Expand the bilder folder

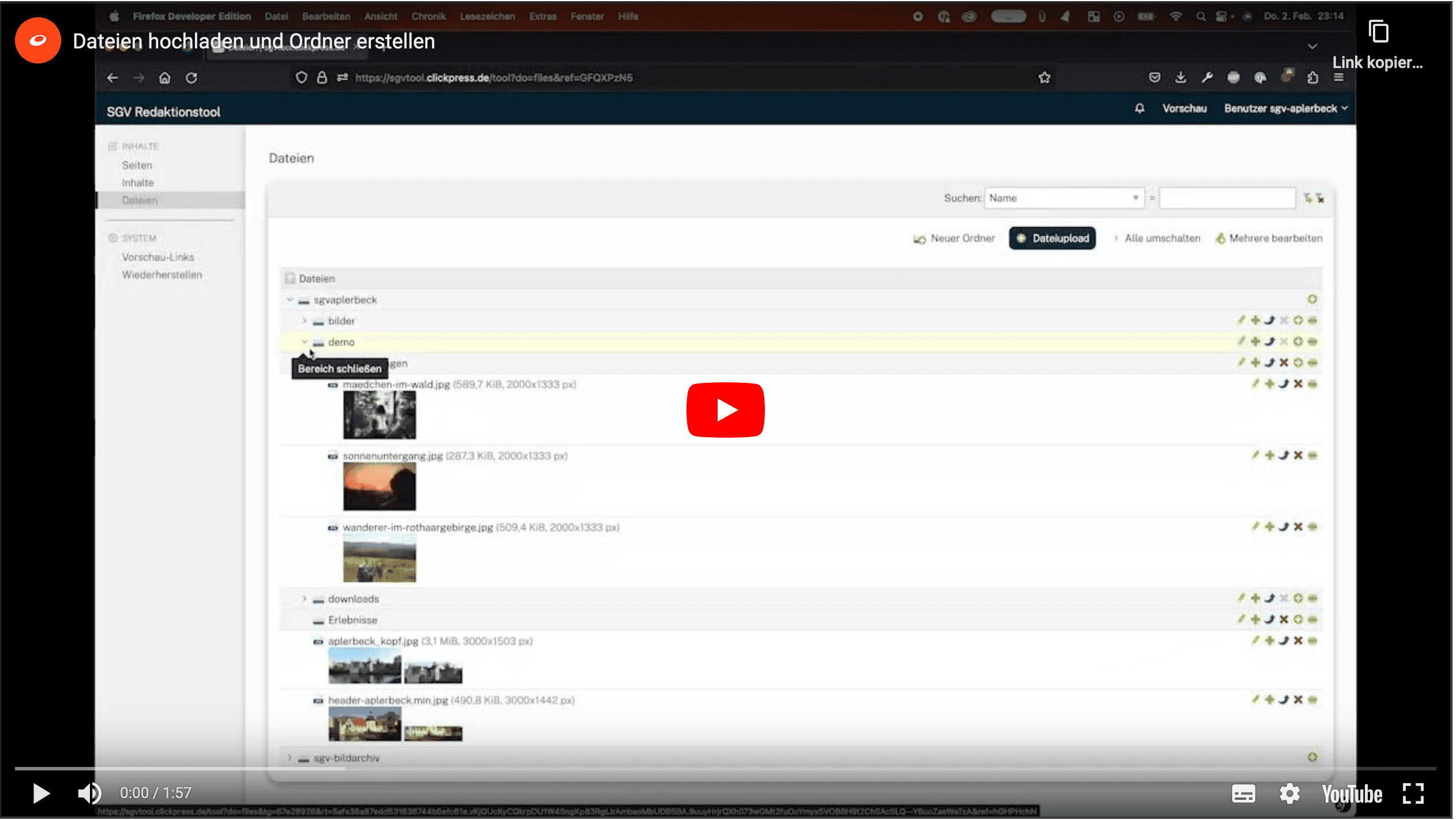tap(305, 321)
